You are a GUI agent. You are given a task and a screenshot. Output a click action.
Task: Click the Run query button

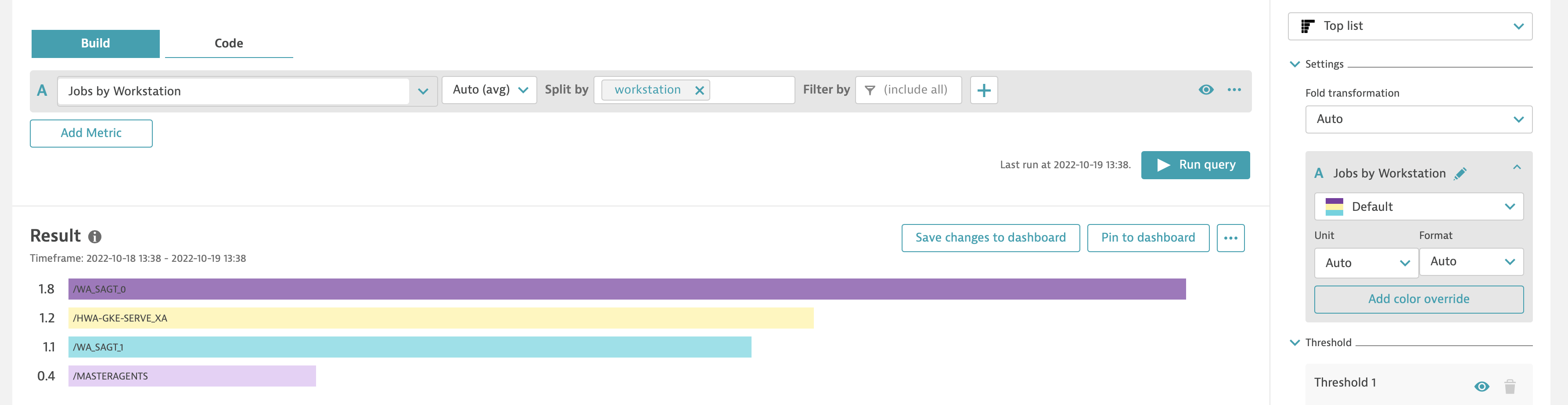(x=1195, y=165)
